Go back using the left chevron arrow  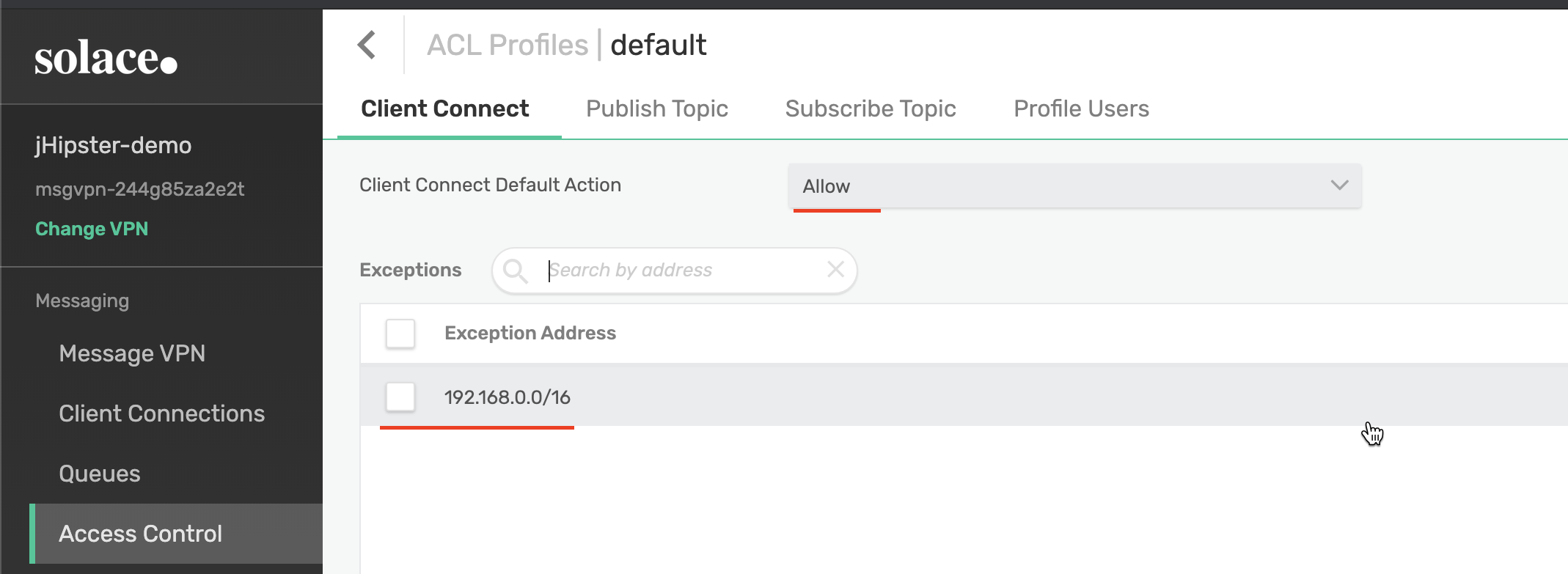pyautogui.click(x=367, y=45)
